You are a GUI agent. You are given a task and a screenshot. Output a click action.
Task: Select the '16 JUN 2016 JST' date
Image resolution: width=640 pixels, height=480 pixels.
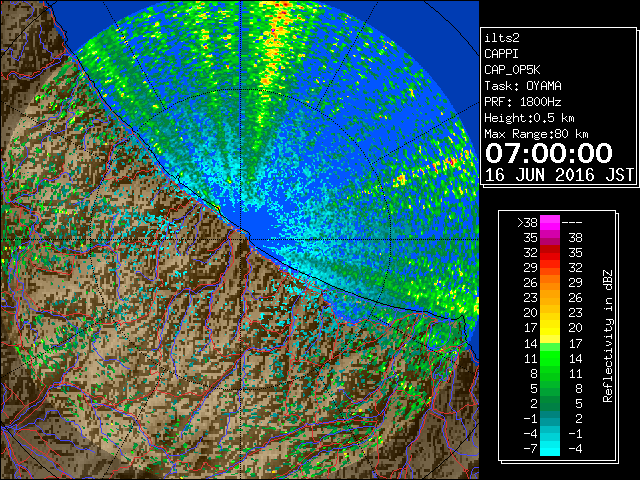click(x=559, y=175)
